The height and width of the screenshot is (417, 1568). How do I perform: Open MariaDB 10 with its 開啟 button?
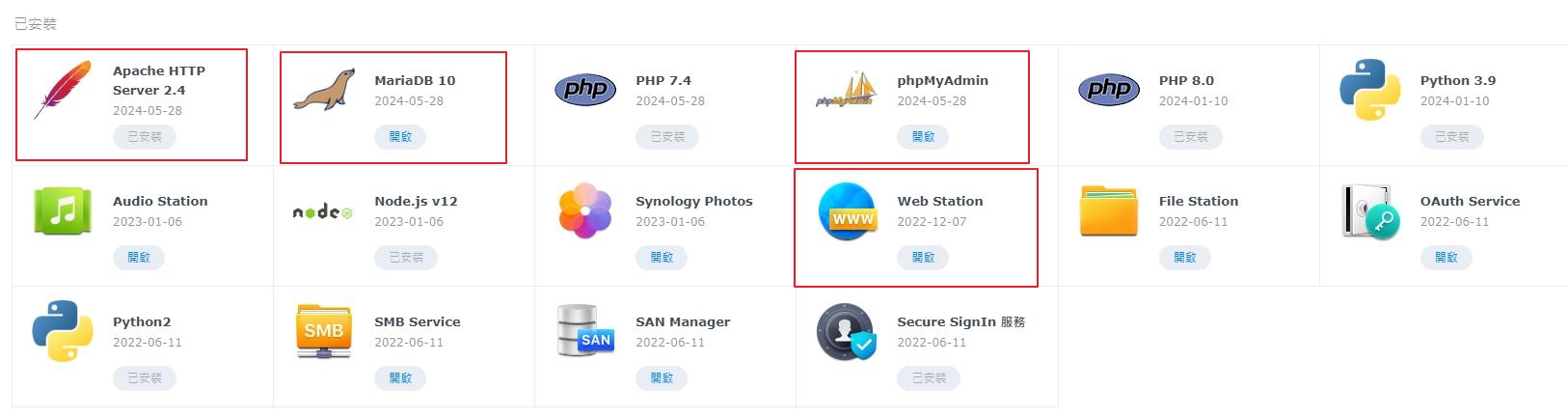(400, 137)
